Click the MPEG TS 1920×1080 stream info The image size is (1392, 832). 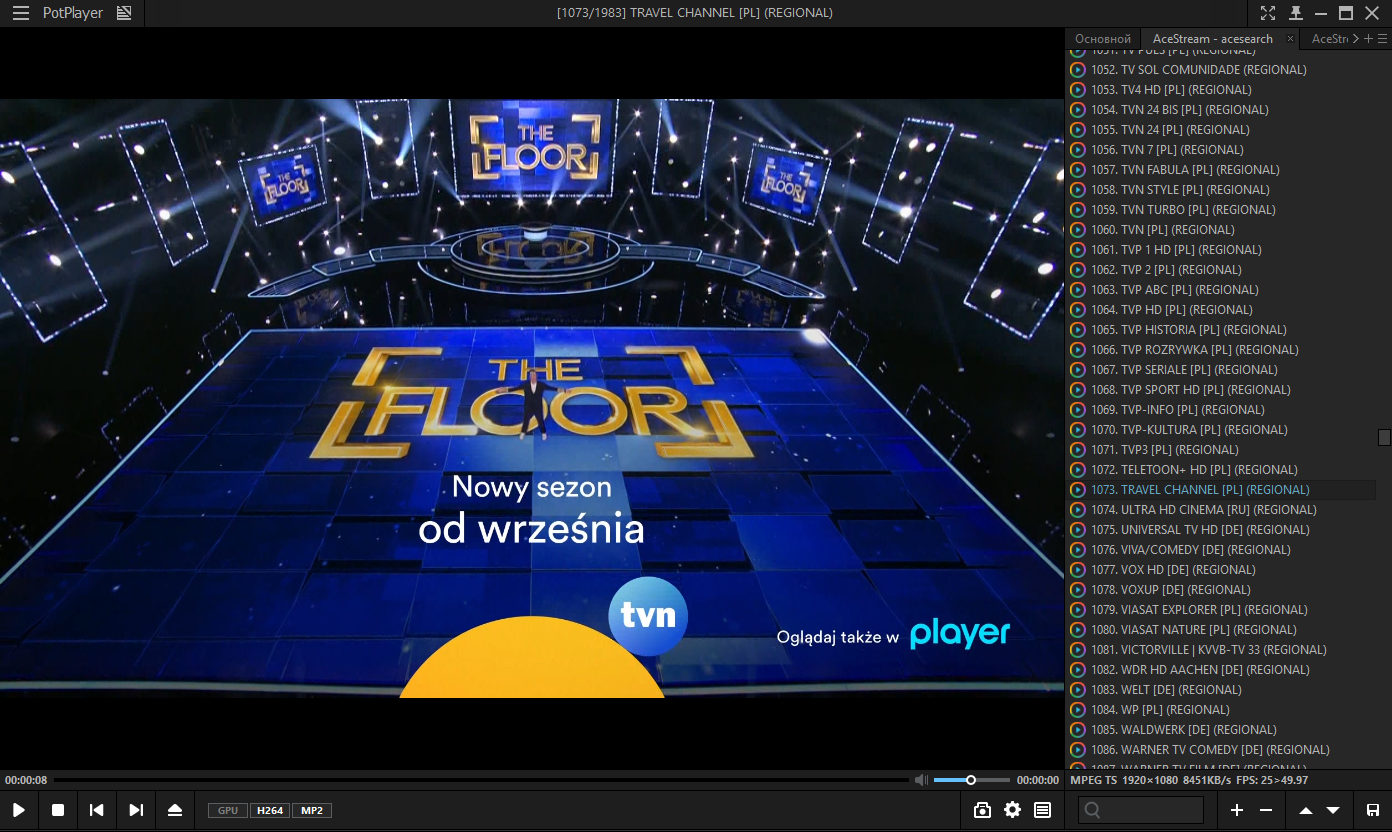(x=1189, y=780)
